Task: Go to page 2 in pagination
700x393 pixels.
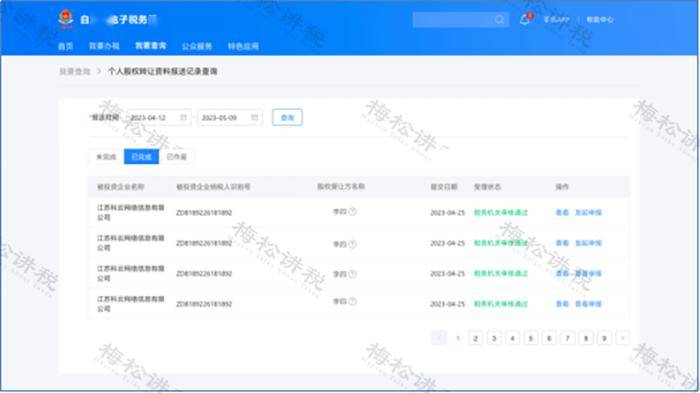Action: (x=476, y=338)
